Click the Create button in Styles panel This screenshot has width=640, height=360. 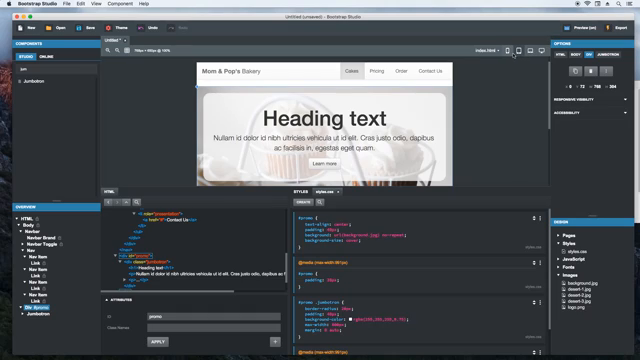(x=303, y=202)
